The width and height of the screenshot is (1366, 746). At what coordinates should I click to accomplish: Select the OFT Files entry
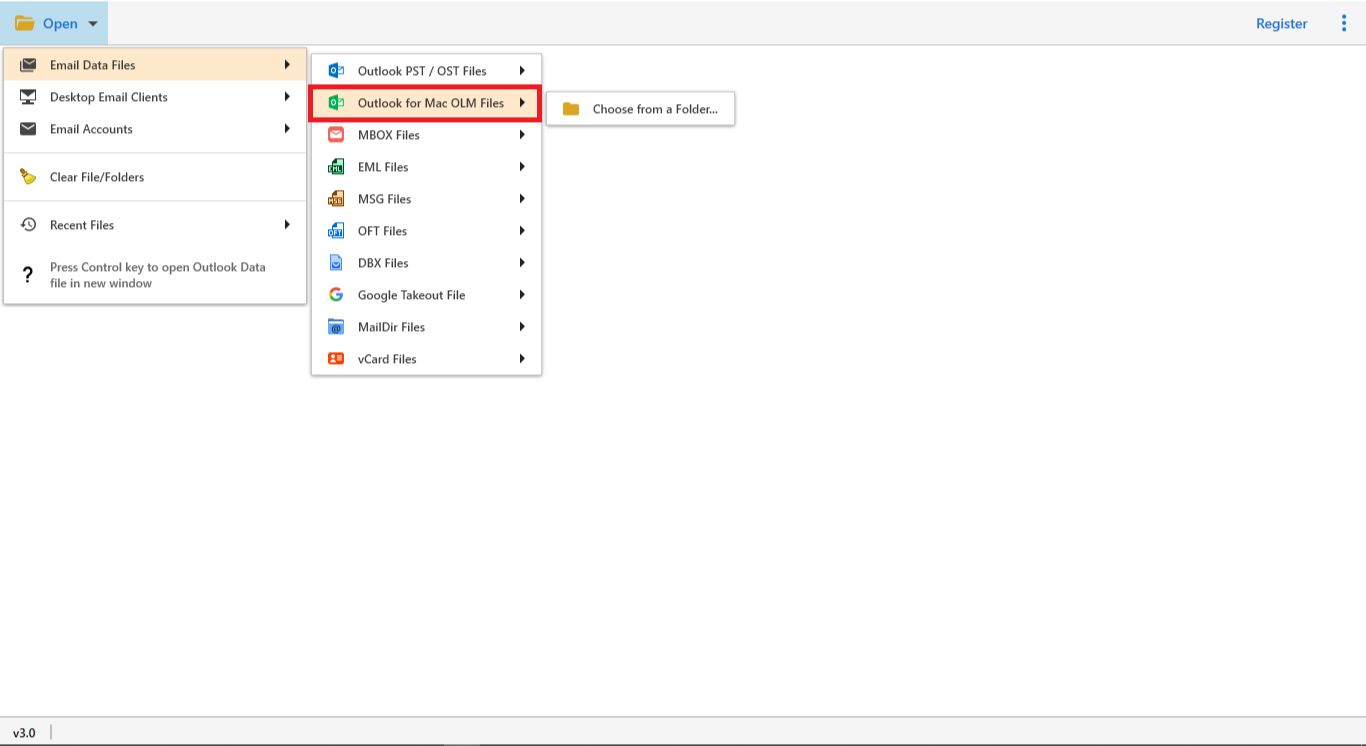pyautogui.click(x=427, y=231)
